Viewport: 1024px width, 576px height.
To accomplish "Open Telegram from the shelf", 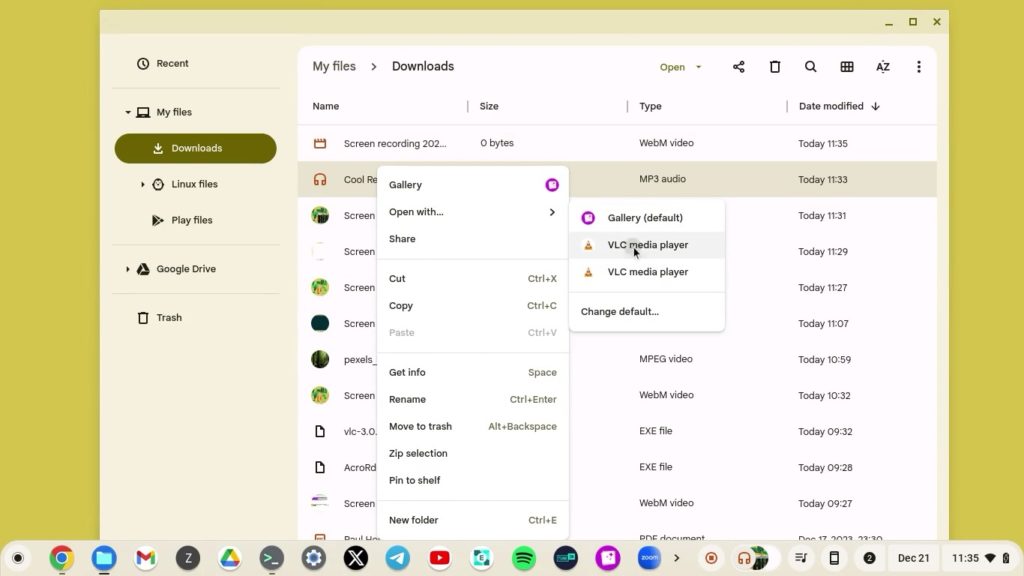I will coord(398,558).
